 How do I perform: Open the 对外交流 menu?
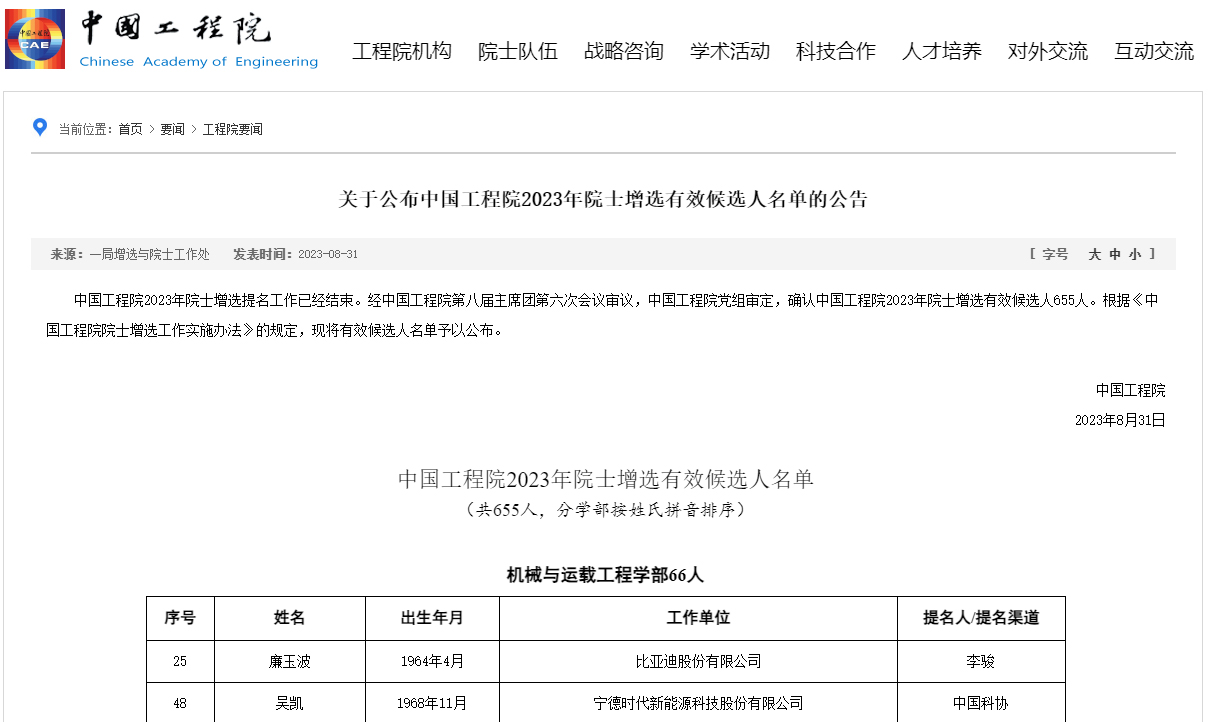[1046, 51]
